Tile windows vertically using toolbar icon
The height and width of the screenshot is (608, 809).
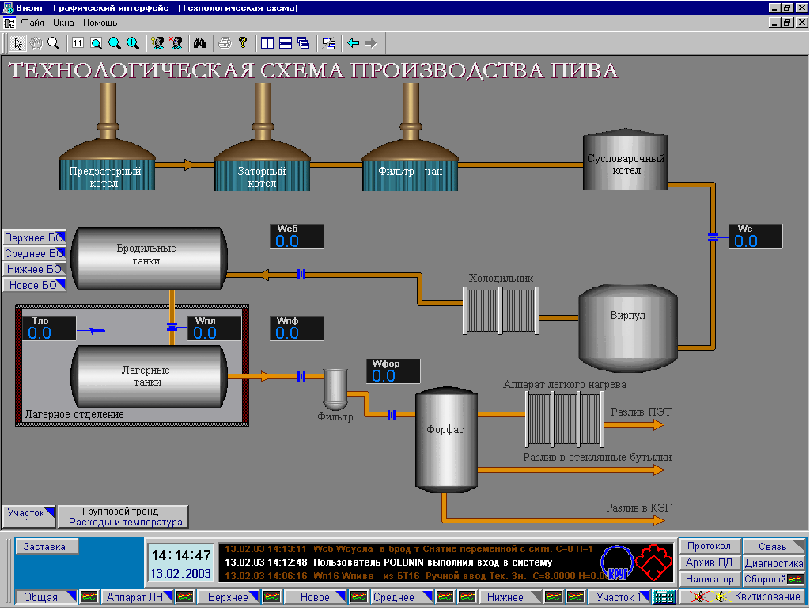pyautogui.click(x=267, y=43)
